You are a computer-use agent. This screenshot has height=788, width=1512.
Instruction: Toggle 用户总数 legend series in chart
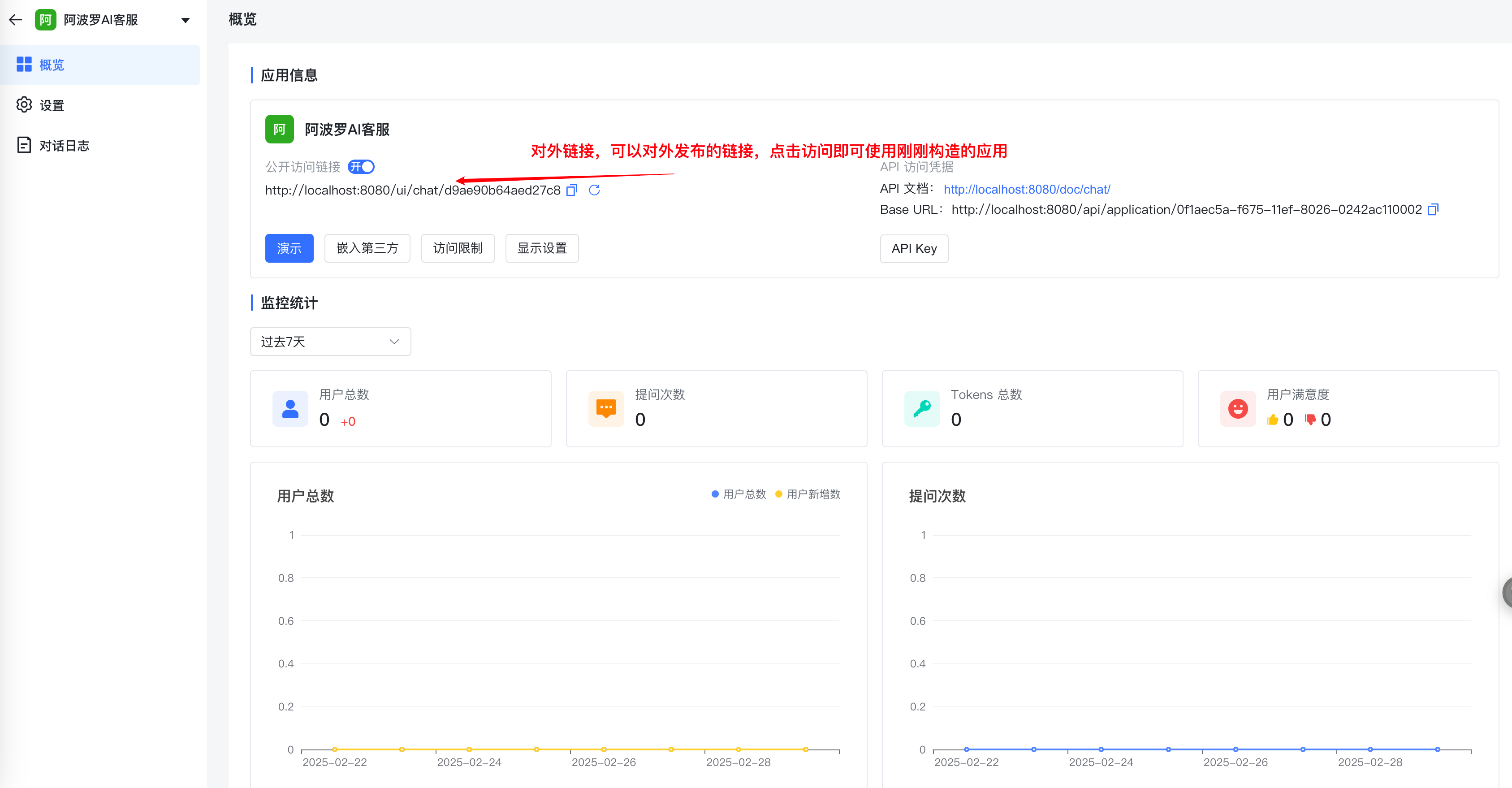(739, 494)
